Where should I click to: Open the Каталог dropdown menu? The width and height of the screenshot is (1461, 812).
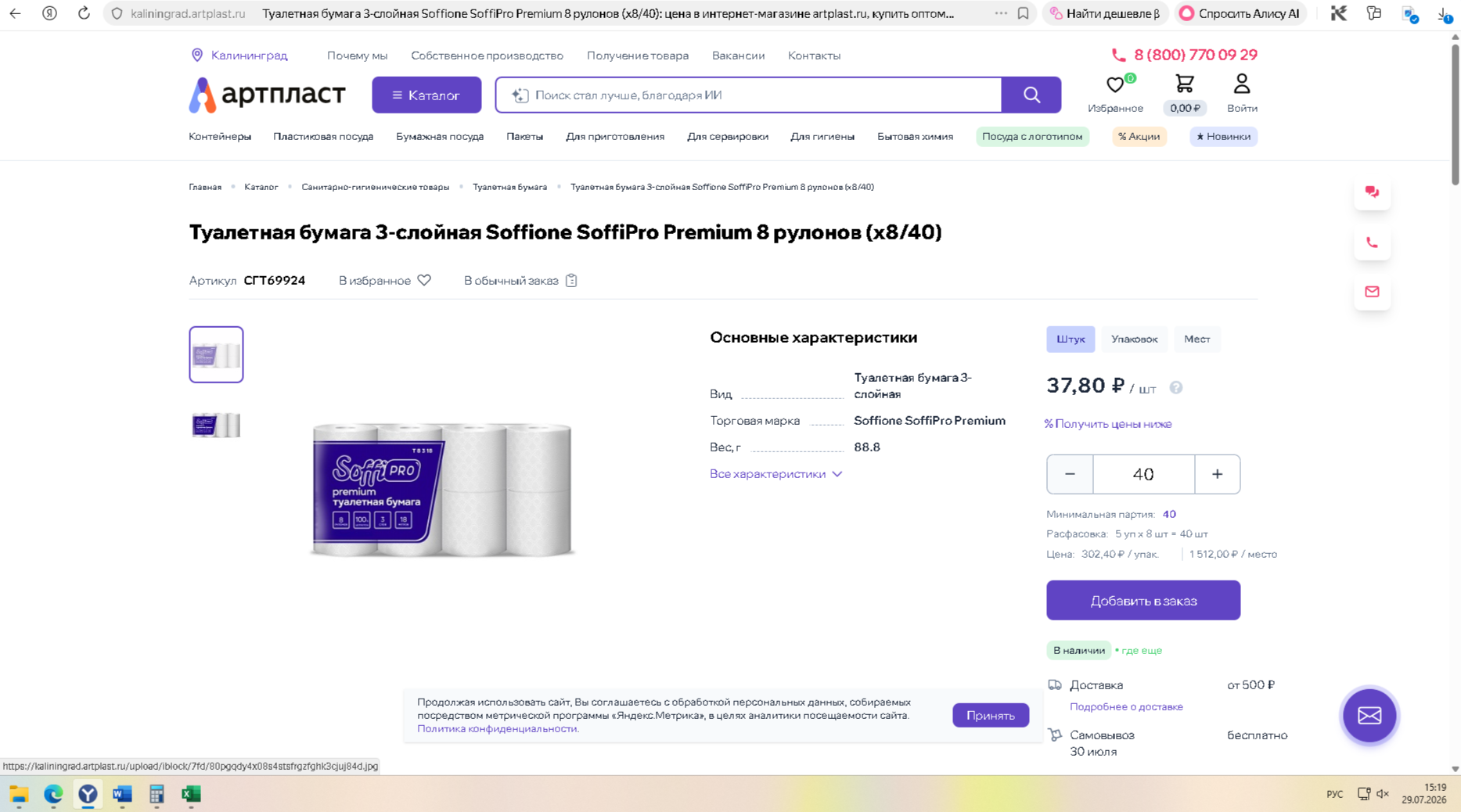point(426,95)
